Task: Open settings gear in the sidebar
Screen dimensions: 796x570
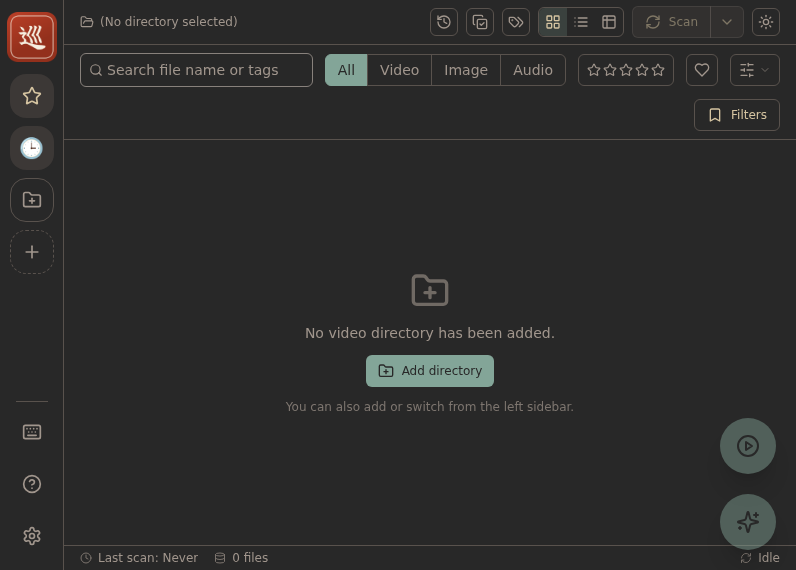Action: click(x=32, y=536)
